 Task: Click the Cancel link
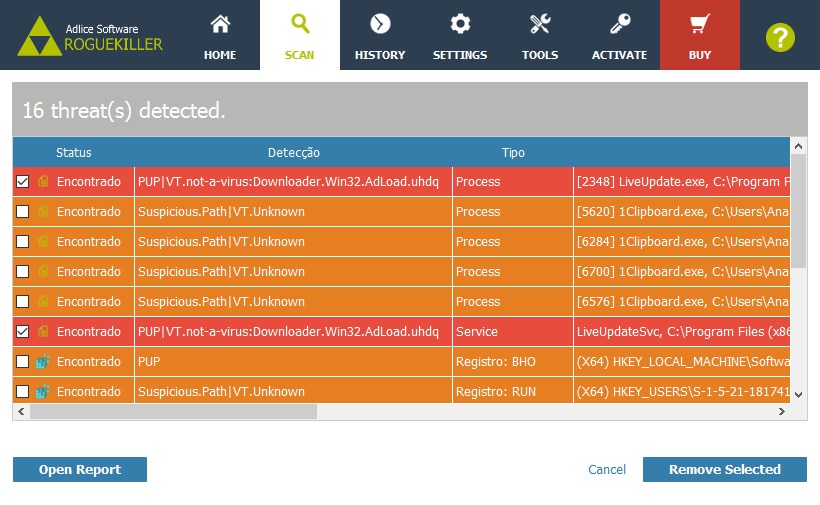point(607,469)
